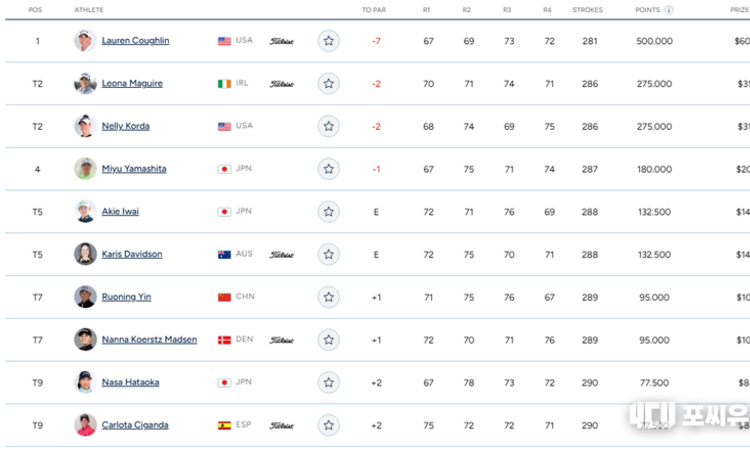Sort by Strokes column header
750x450 pixels.
[587, 10]
